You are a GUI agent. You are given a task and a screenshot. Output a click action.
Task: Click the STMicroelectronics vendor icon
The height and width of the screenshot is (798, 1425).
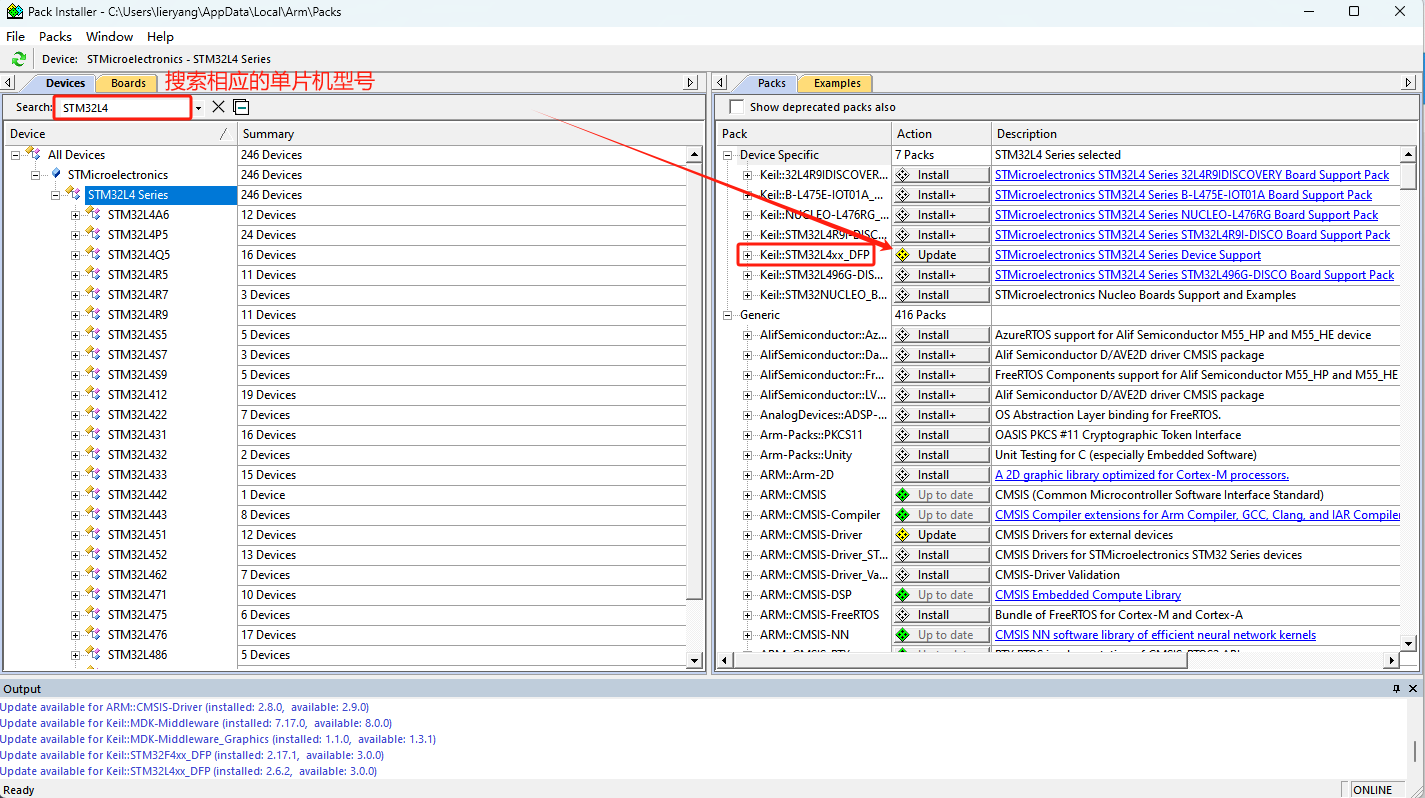[x=56, y=174]
